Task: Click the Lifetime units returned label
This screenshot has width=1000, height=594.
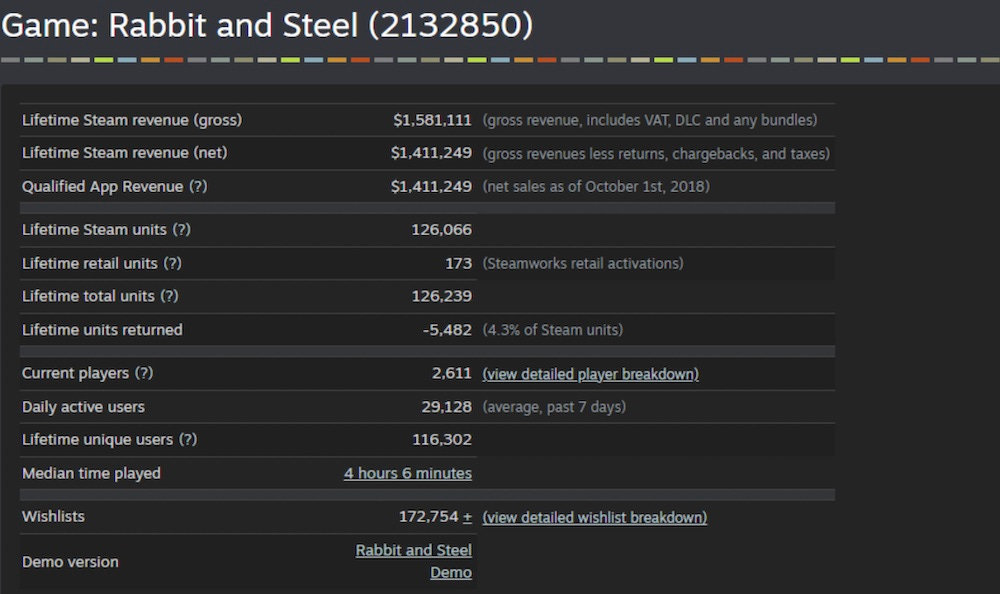Action: (x=102, y=330)
